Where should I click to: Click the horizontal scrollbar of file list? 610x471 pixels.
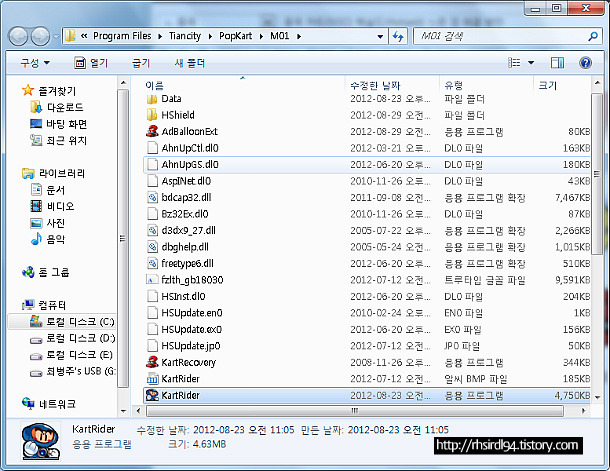[x=354, y=411]
